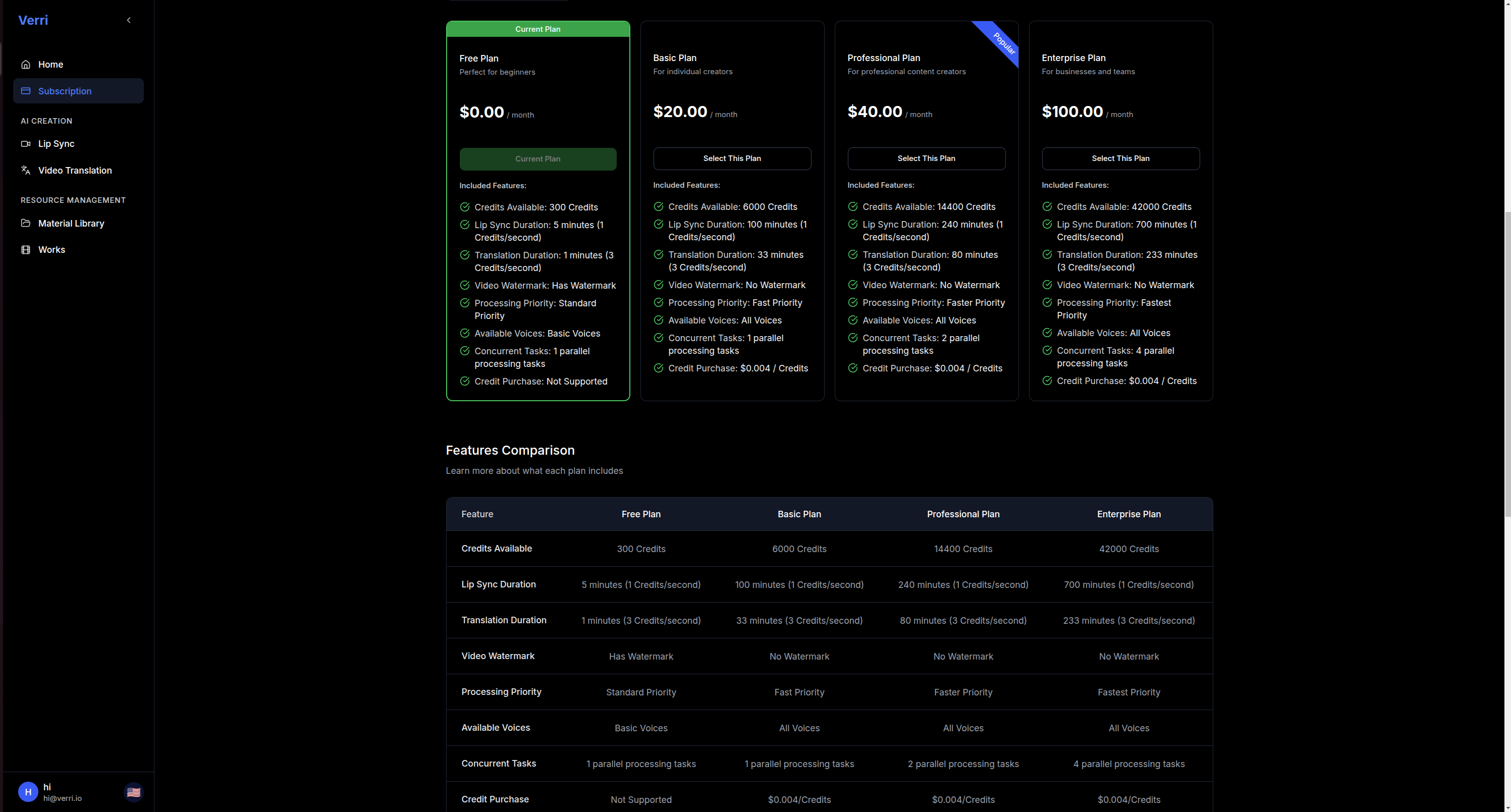Click the page vertical scrollbar
Image resolution: width=1511 pixels, height=812 pixels.
coord(1507,364)
